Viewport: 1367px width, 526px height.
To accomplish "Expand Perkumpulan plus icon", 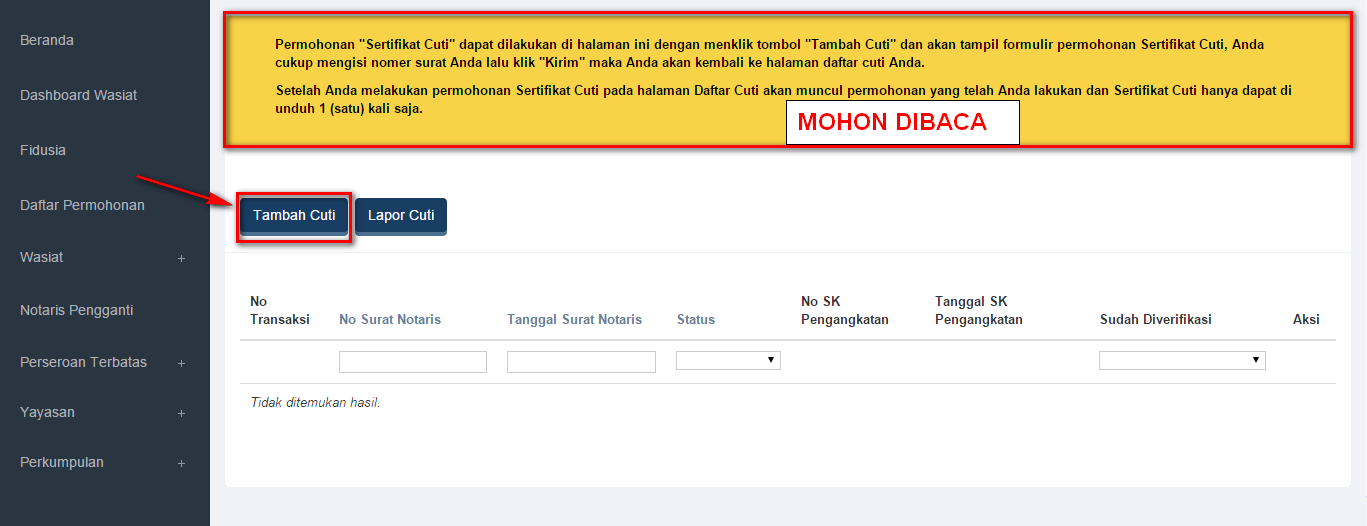I will 181,463.
